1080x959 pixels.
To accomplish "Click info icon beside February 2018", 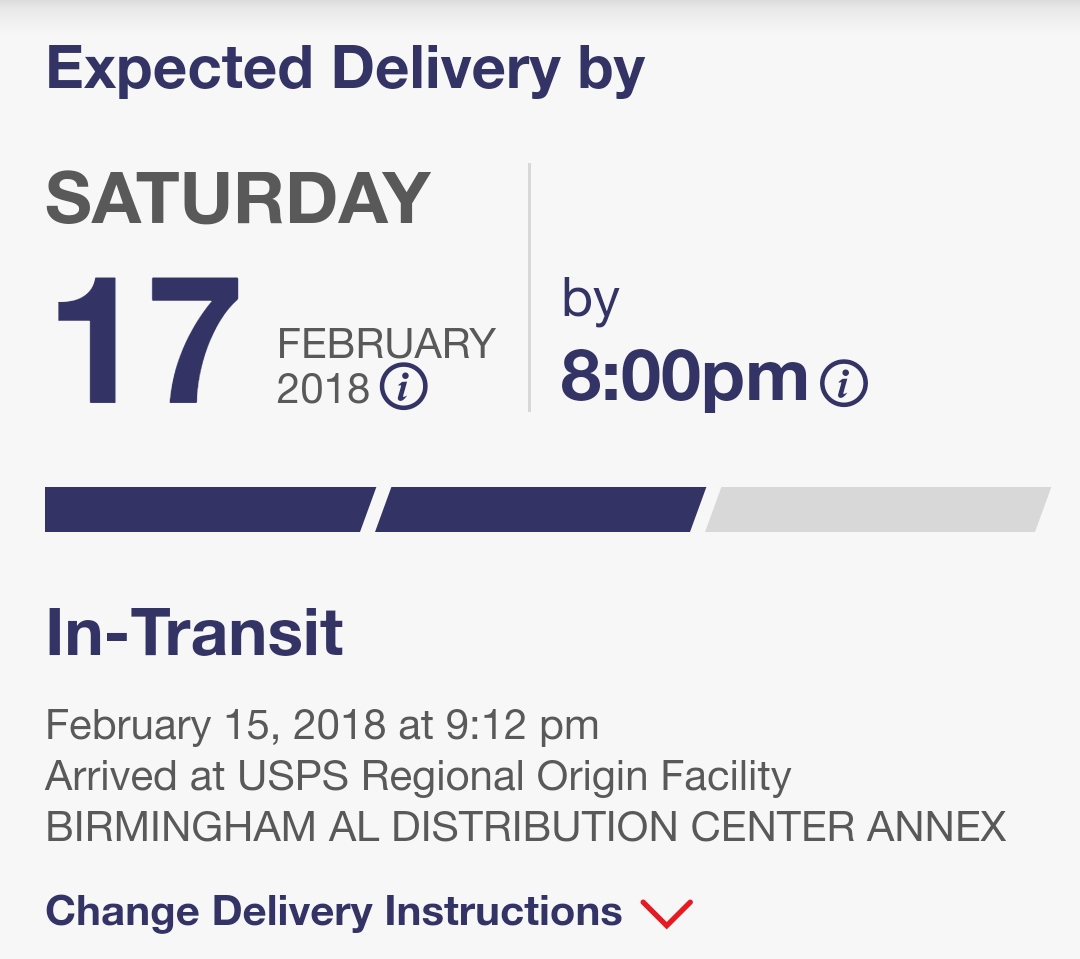I will pos(403,388).
